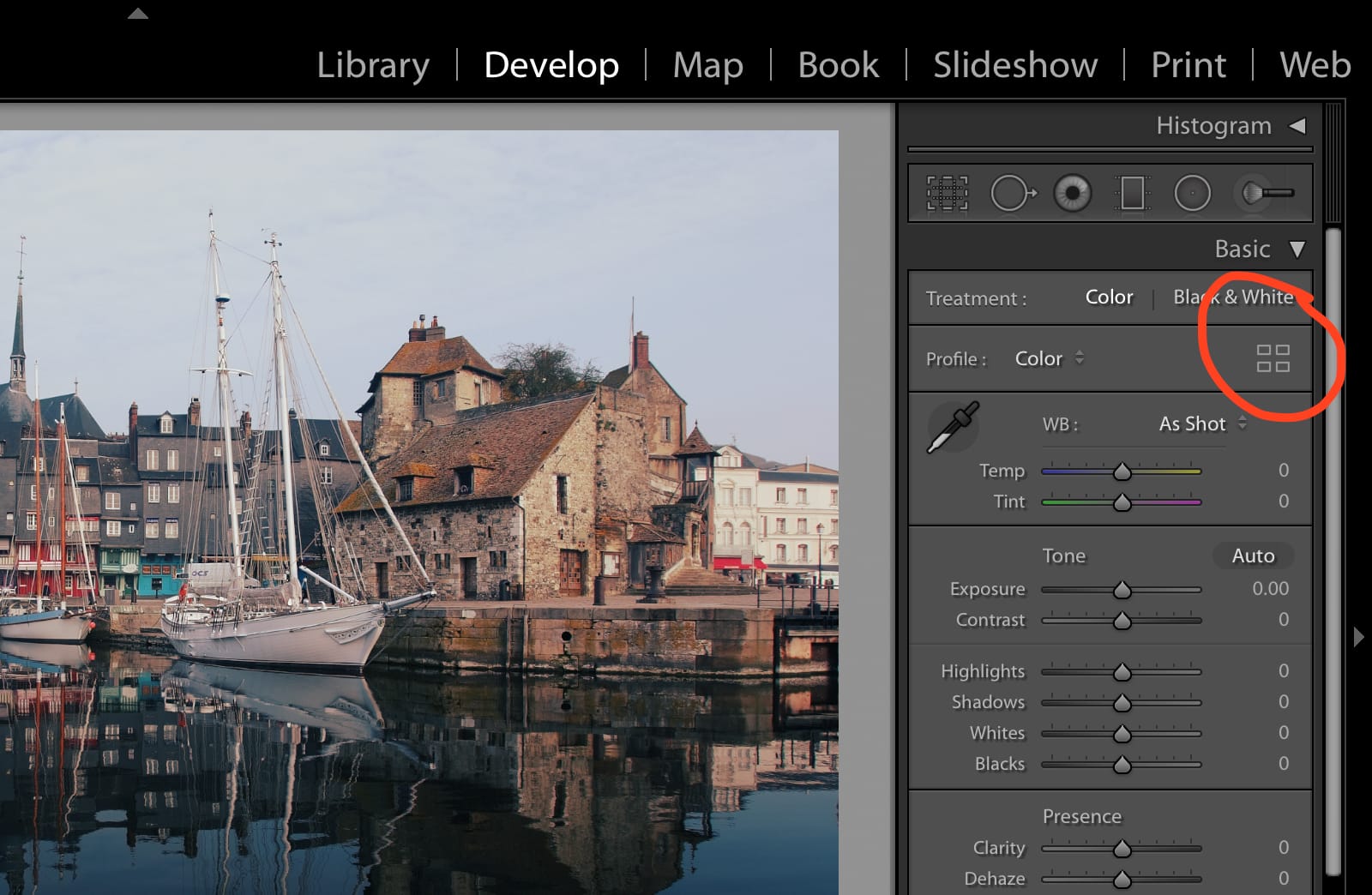Click the Contrast slider handle
The image size is (1372, 895).
pyautogui.click(x=1122, y=621)
